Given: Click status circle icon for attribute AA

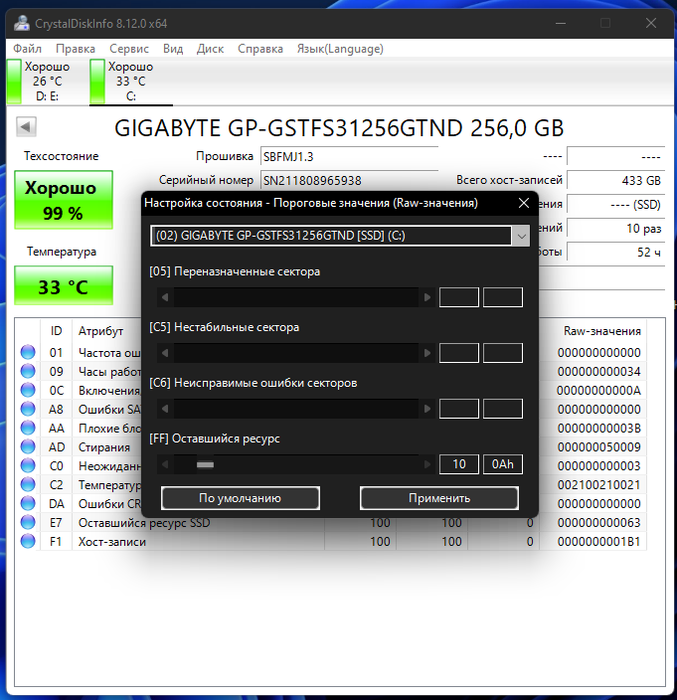Looking at the screenshot, I should [x=28, y=428].
